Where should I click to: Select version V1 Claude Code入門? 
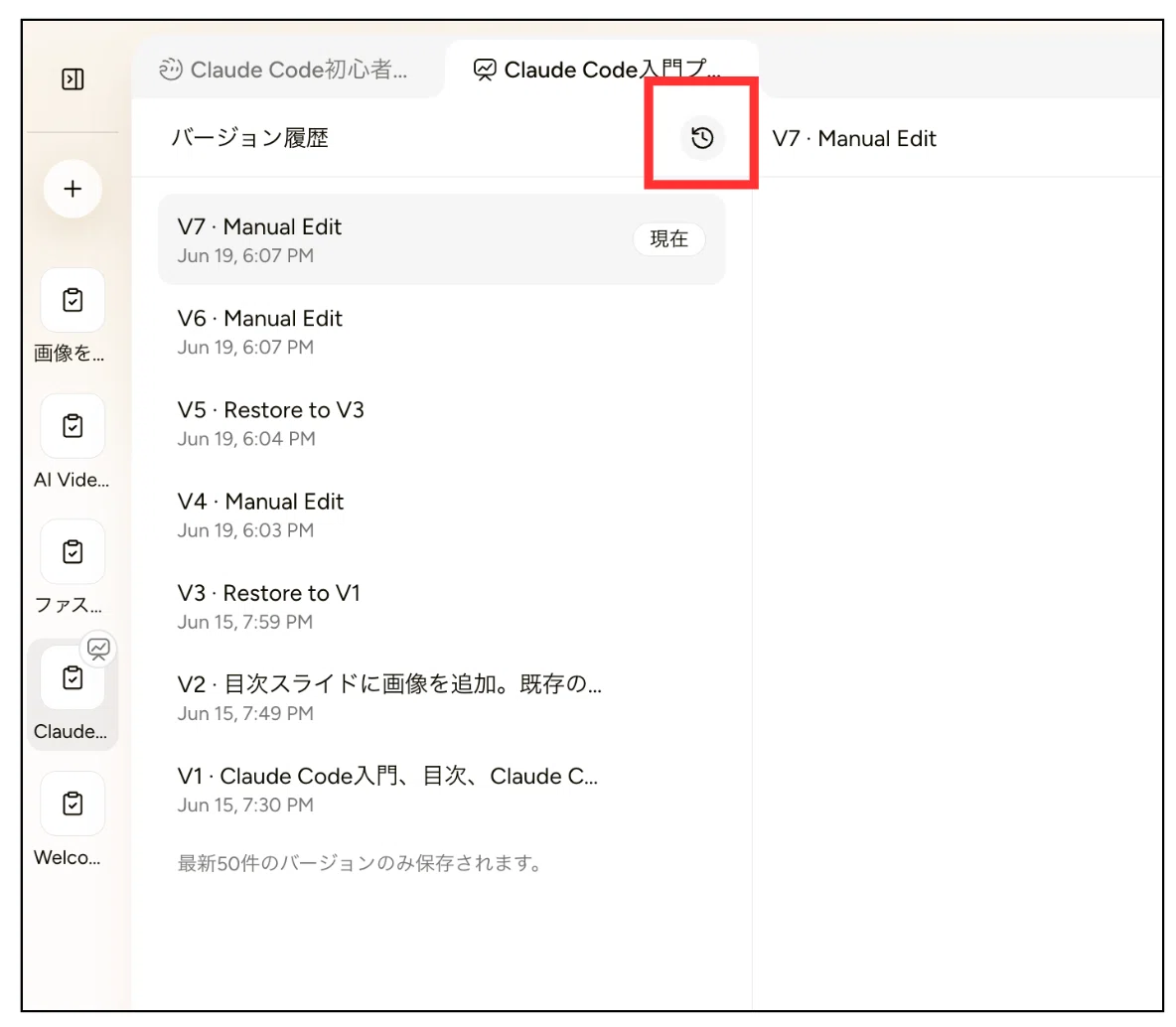[x=442, y=790]
